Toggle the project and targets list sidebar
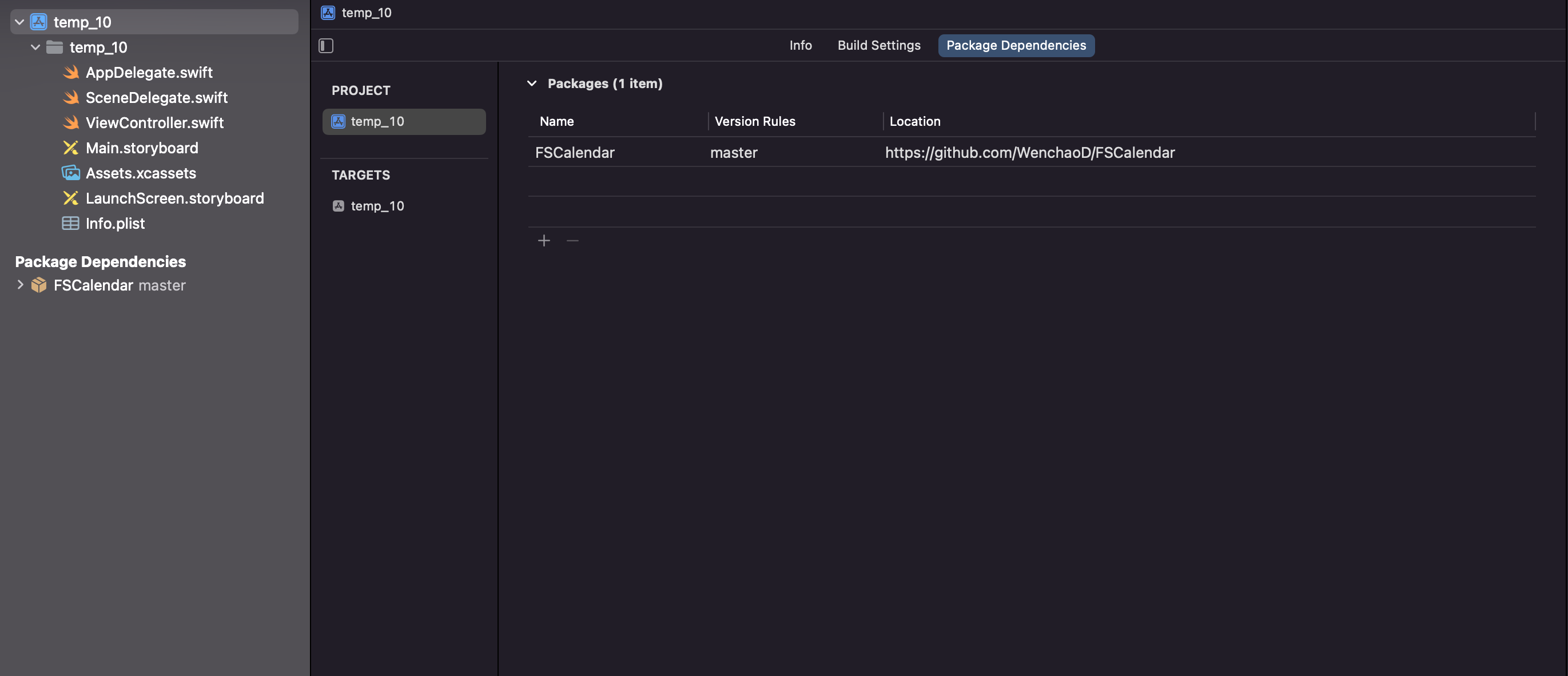This screenshot has width=1568, height=676. 327,46
